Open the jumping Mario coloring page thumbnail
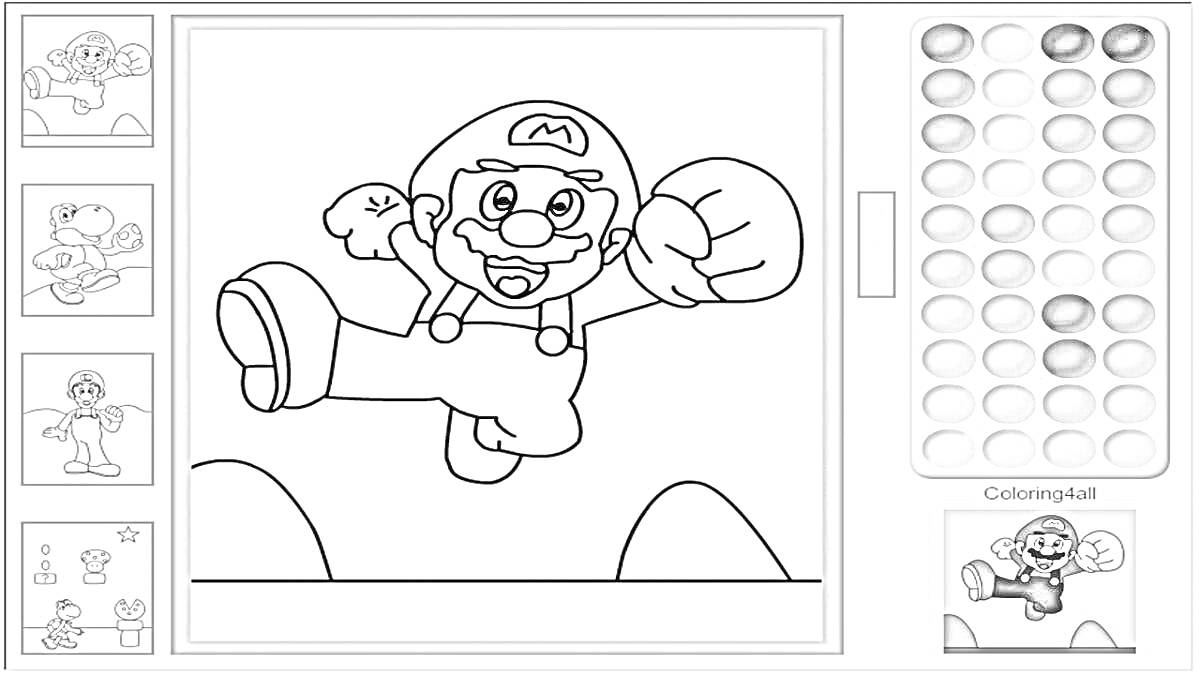1200x675 pixels. click(x=87, y=81)
